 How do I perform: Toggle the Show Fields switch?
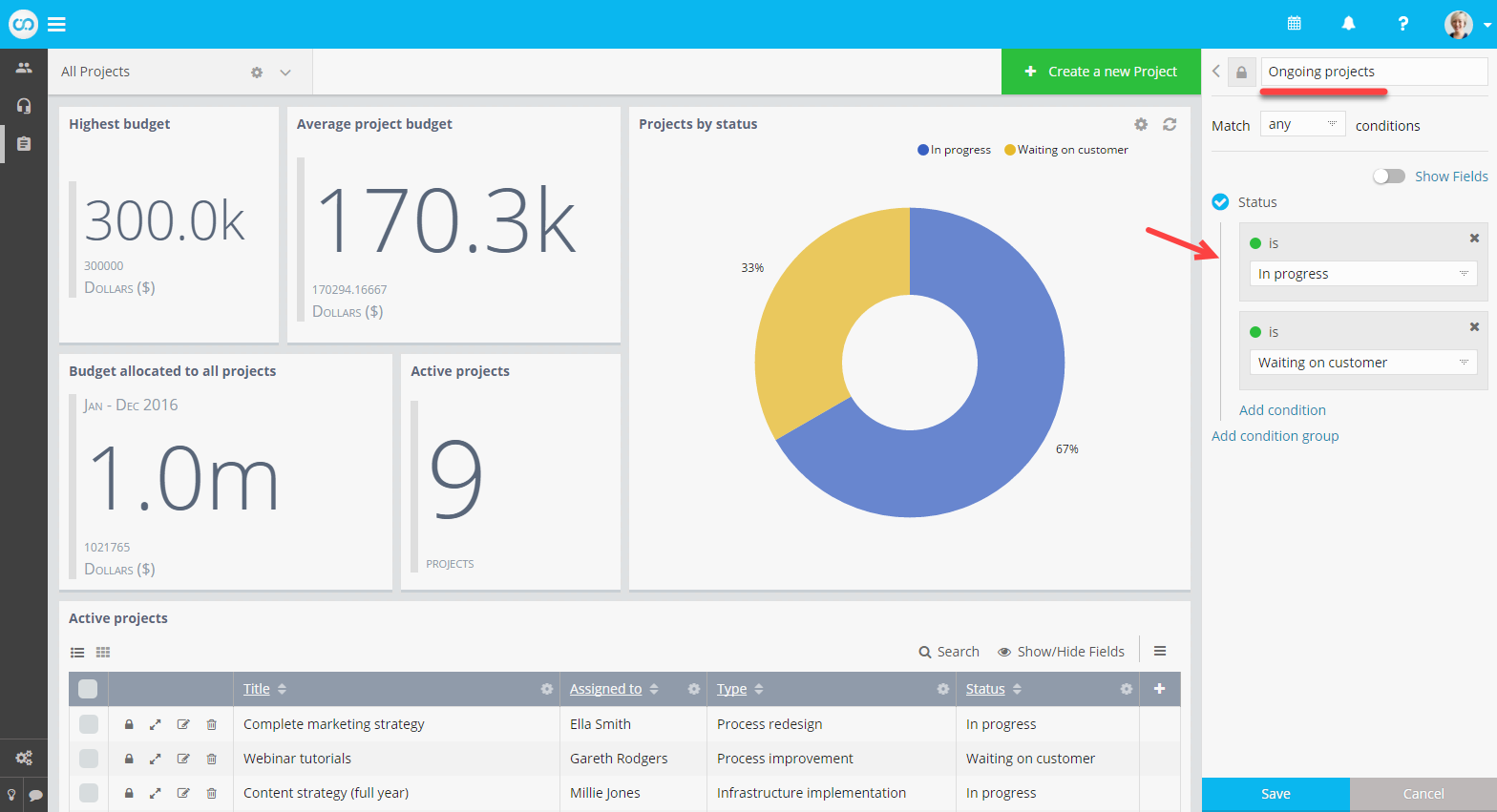[1388, 177]
